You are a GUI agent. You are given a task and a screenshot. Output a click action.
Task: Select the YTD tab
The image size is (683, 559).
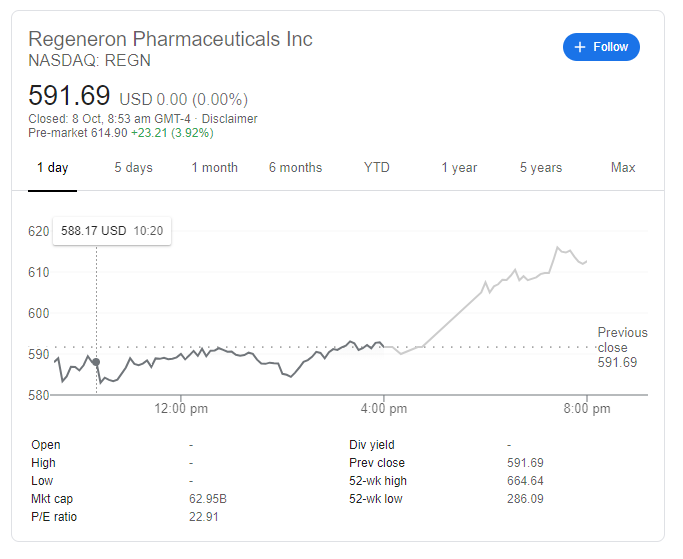[377, 168]
